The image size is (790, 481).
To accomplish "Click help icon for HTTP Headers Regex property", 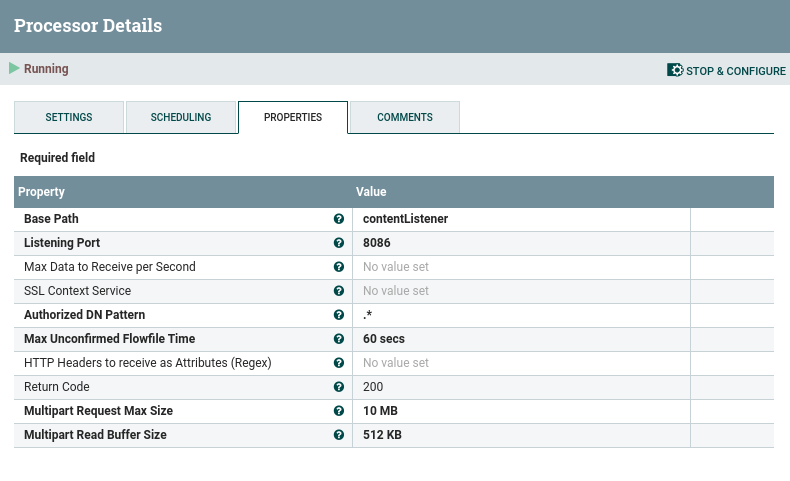I will (339, 363).
